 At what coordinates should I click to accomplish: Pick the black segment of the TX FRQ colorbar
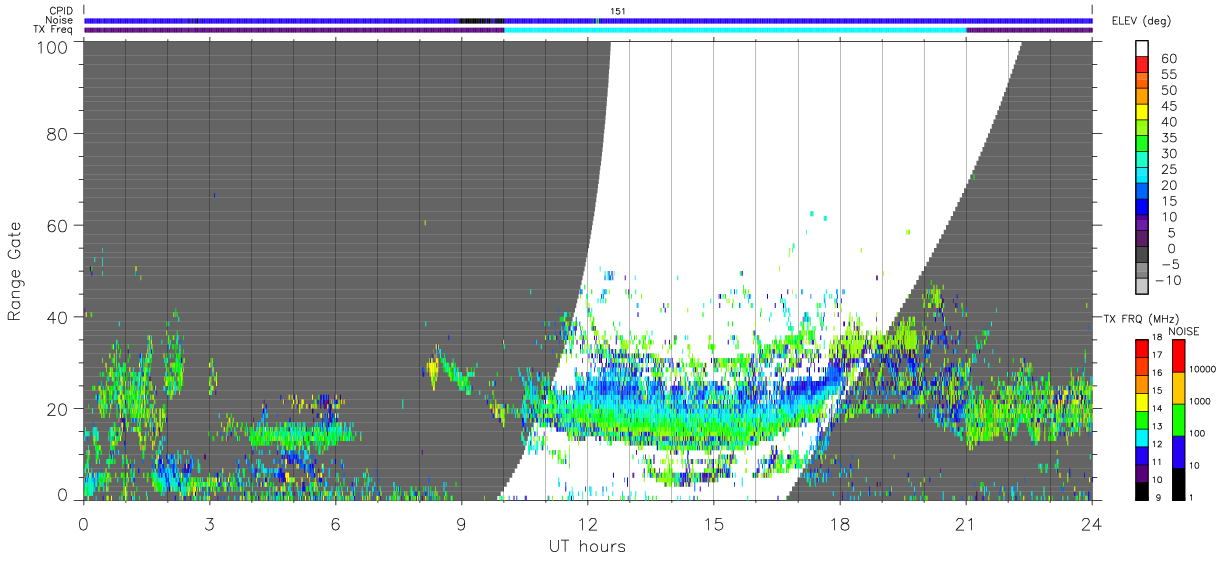[1141, 491]
